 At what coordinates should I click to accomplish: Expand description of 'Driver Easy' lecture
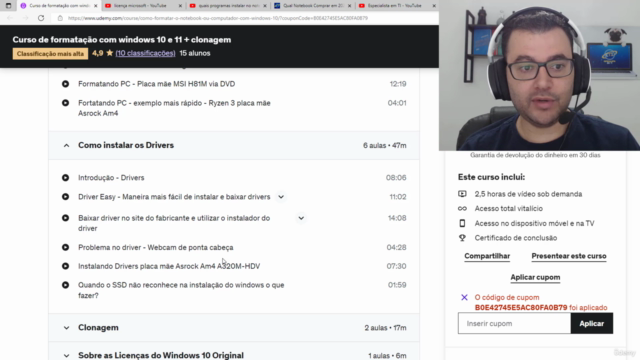pos(281,197)
